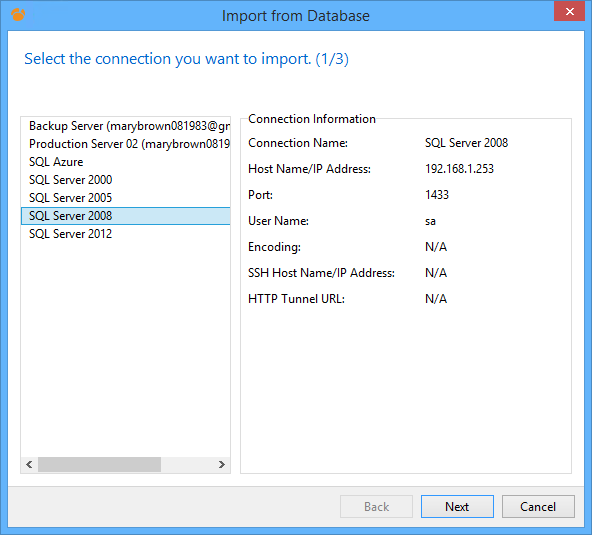Viewport: 592px width, 535px height.
Task: Click the Connection Information group title
Action: (x=312, y=119)
